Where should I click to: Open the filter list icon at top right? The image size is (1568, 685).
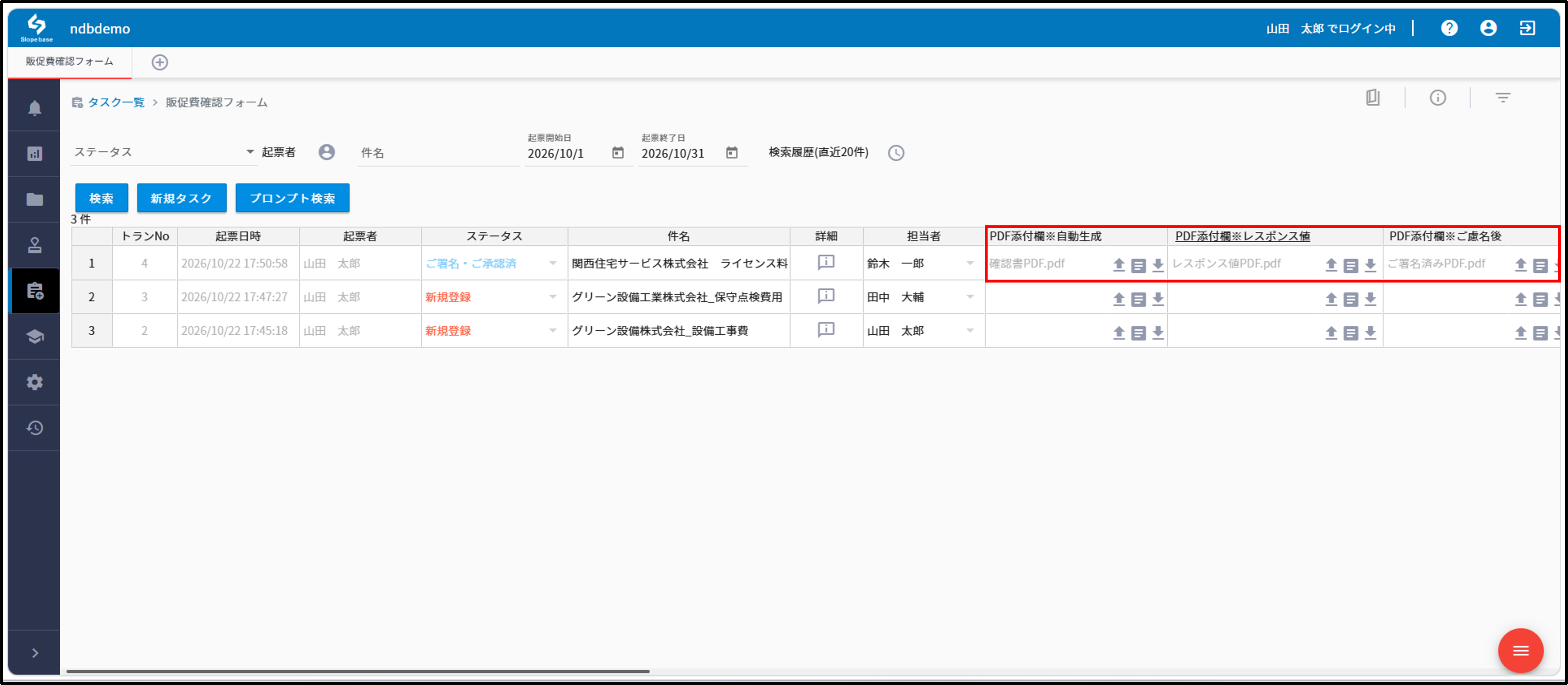[x=1503, y=97]
